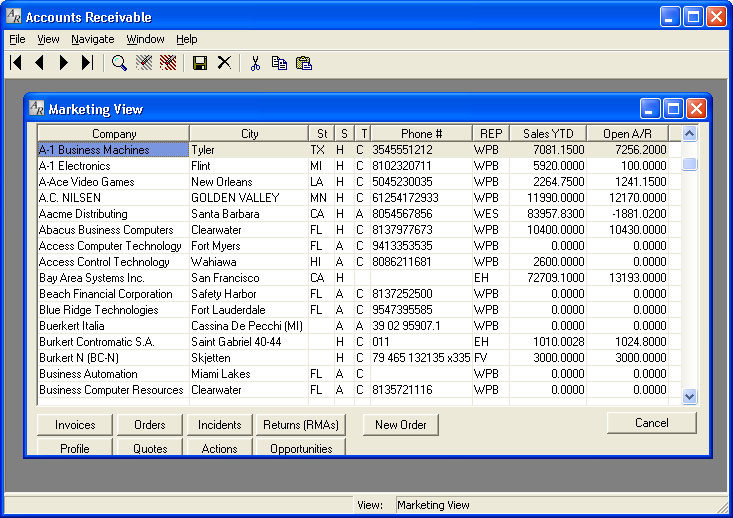Select Bay Area Systems Inc. row
733x518 pixels.
pos(359,278)
